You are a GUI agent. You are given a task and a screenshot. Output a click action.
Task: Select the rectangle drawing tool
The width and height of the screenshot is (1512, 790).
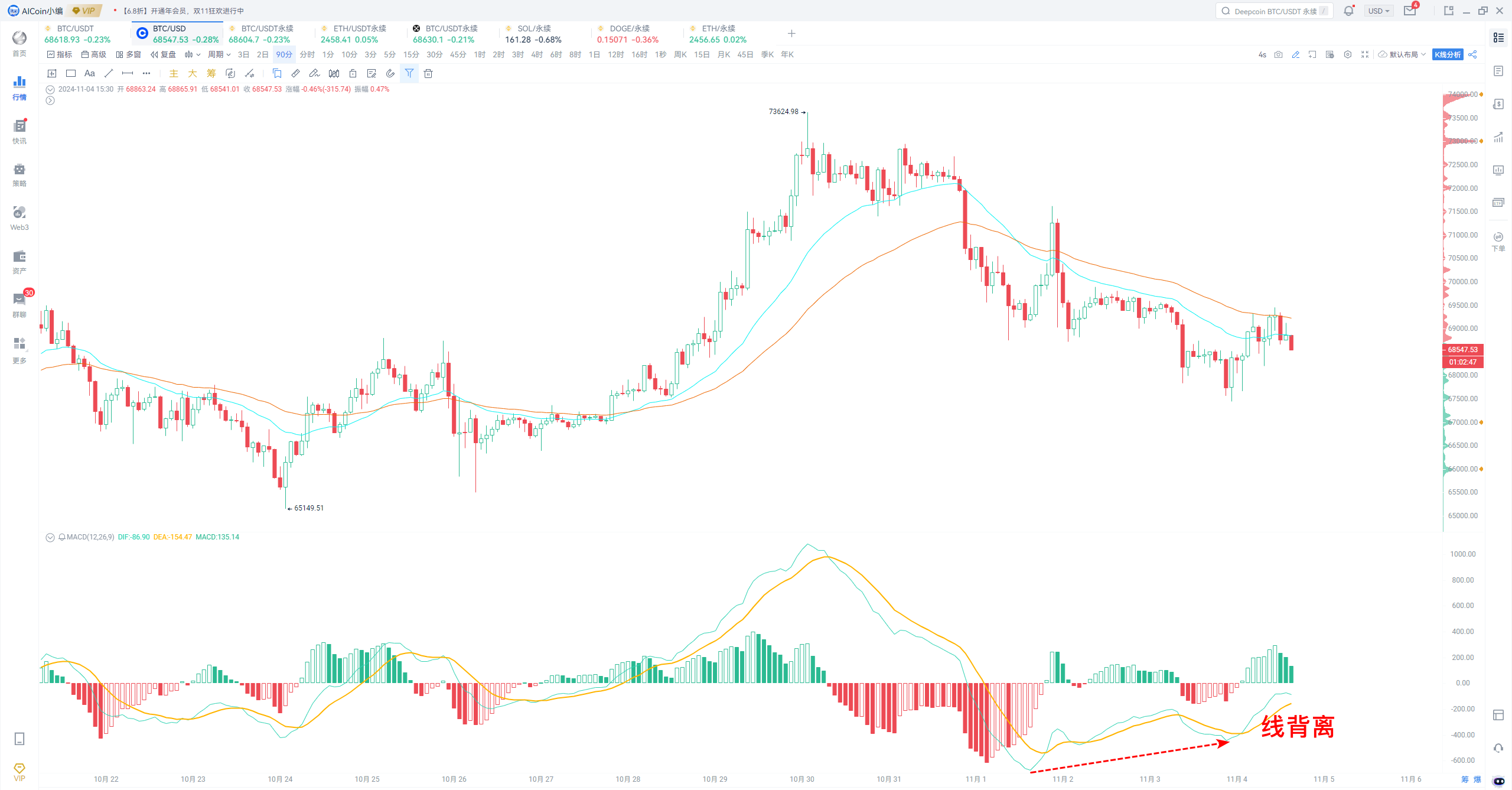pyautogui.click(x=71, y=73)
